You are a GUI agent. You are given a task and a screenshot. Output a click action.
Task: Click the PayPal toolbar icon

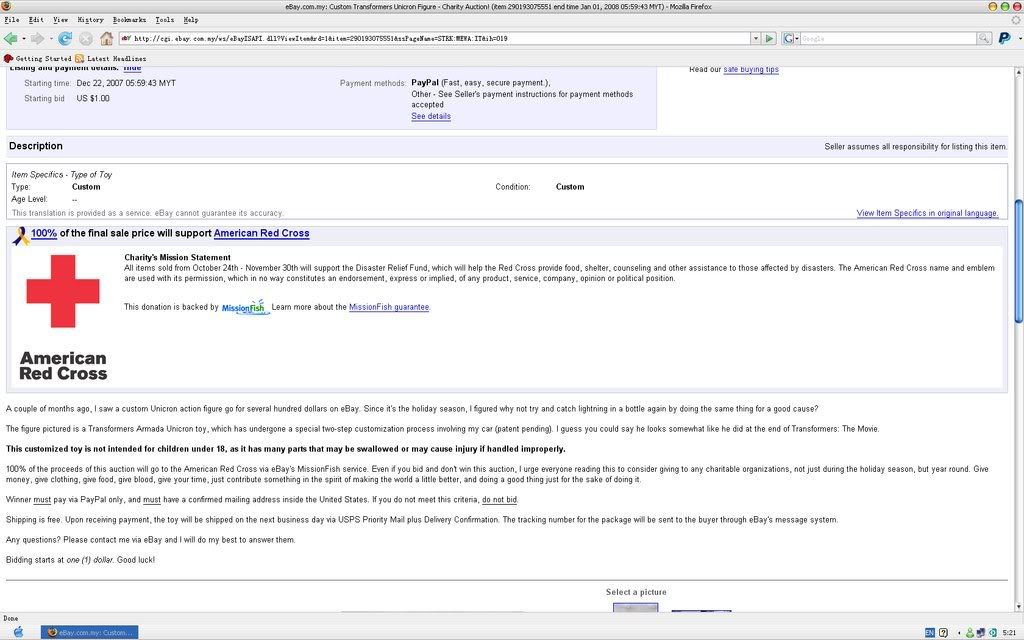pos(1004,39)
